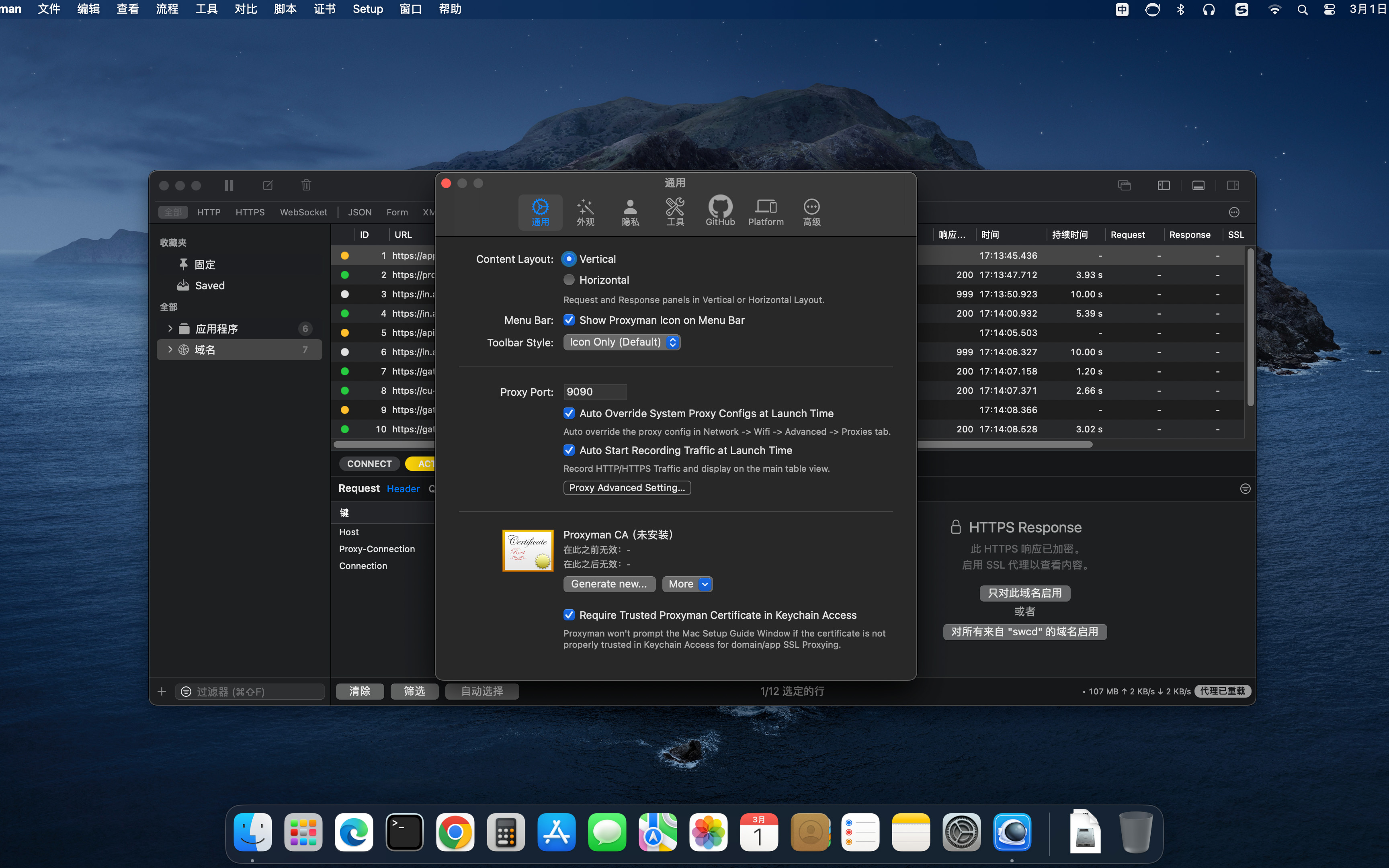
Task: Click the multi-window icon in main toolbar
Action: (x=1125, y=185)
